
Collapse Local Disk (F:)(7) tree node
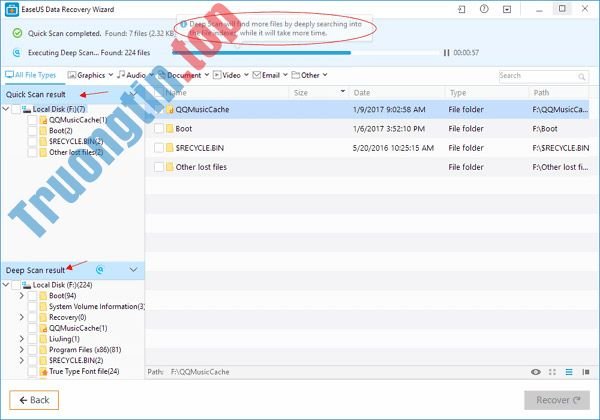point(6,109)
